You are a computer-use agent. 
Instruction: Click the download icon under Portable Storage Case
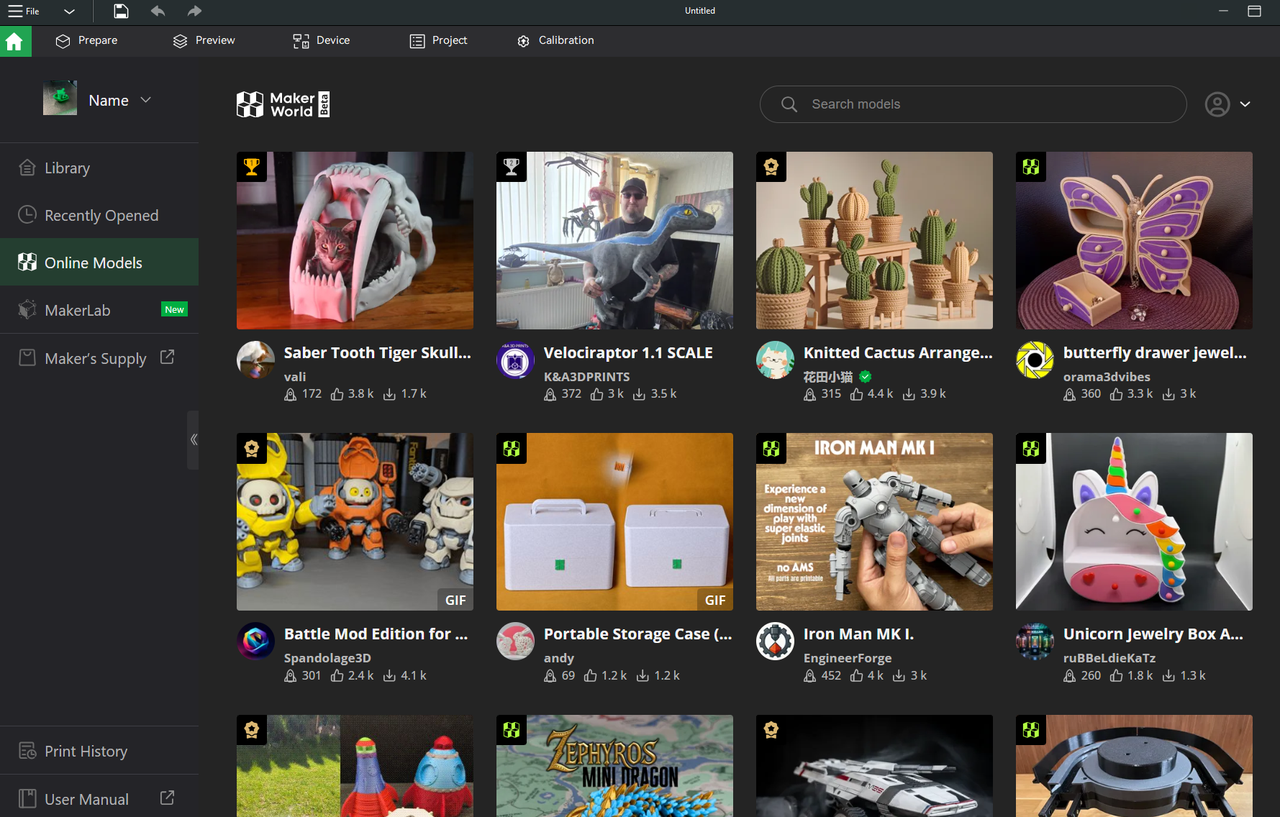click(642, 676)
